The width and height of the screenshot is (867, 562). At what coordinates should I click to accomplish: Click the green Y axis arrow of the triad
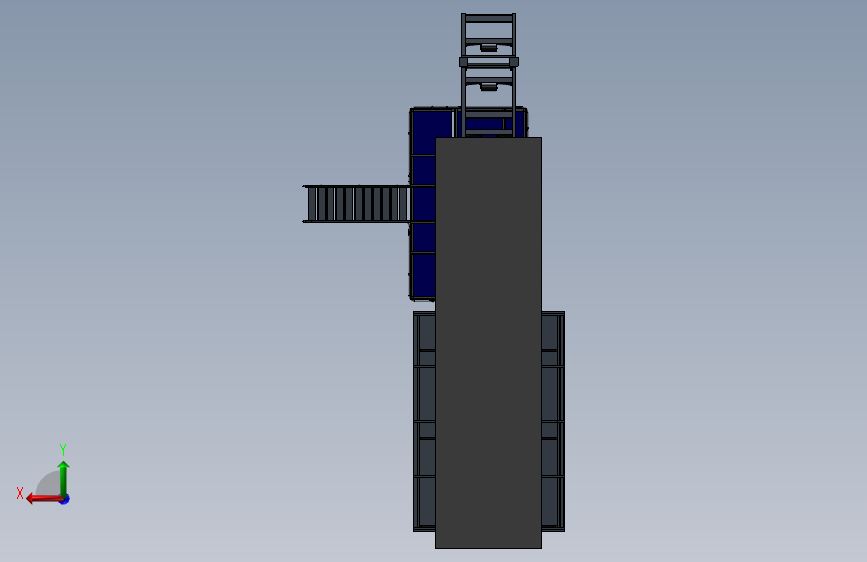(64, 478)
